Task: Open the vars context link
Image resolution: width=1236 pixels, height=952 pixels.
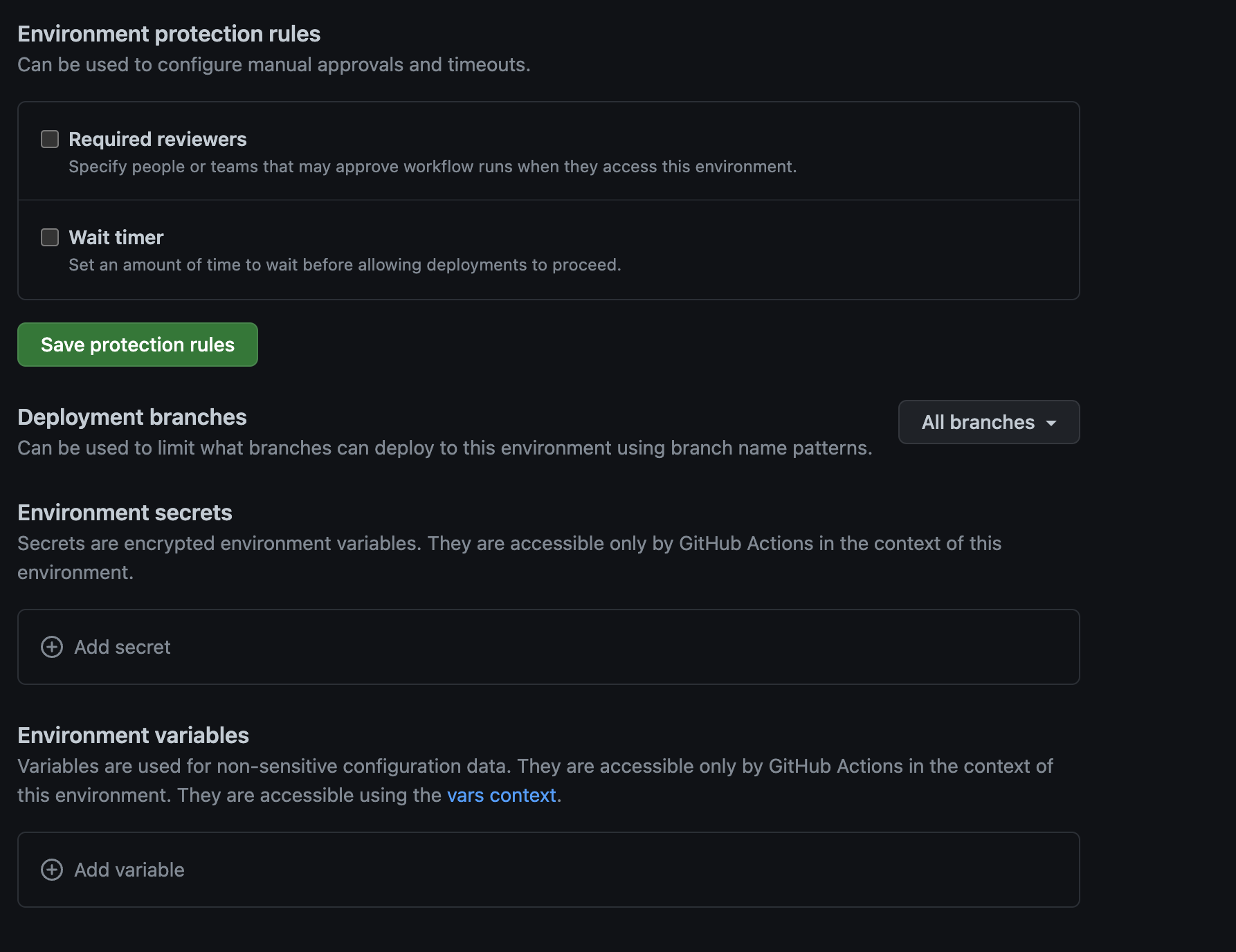Action: pyautogui.click(x=501, y=795)
